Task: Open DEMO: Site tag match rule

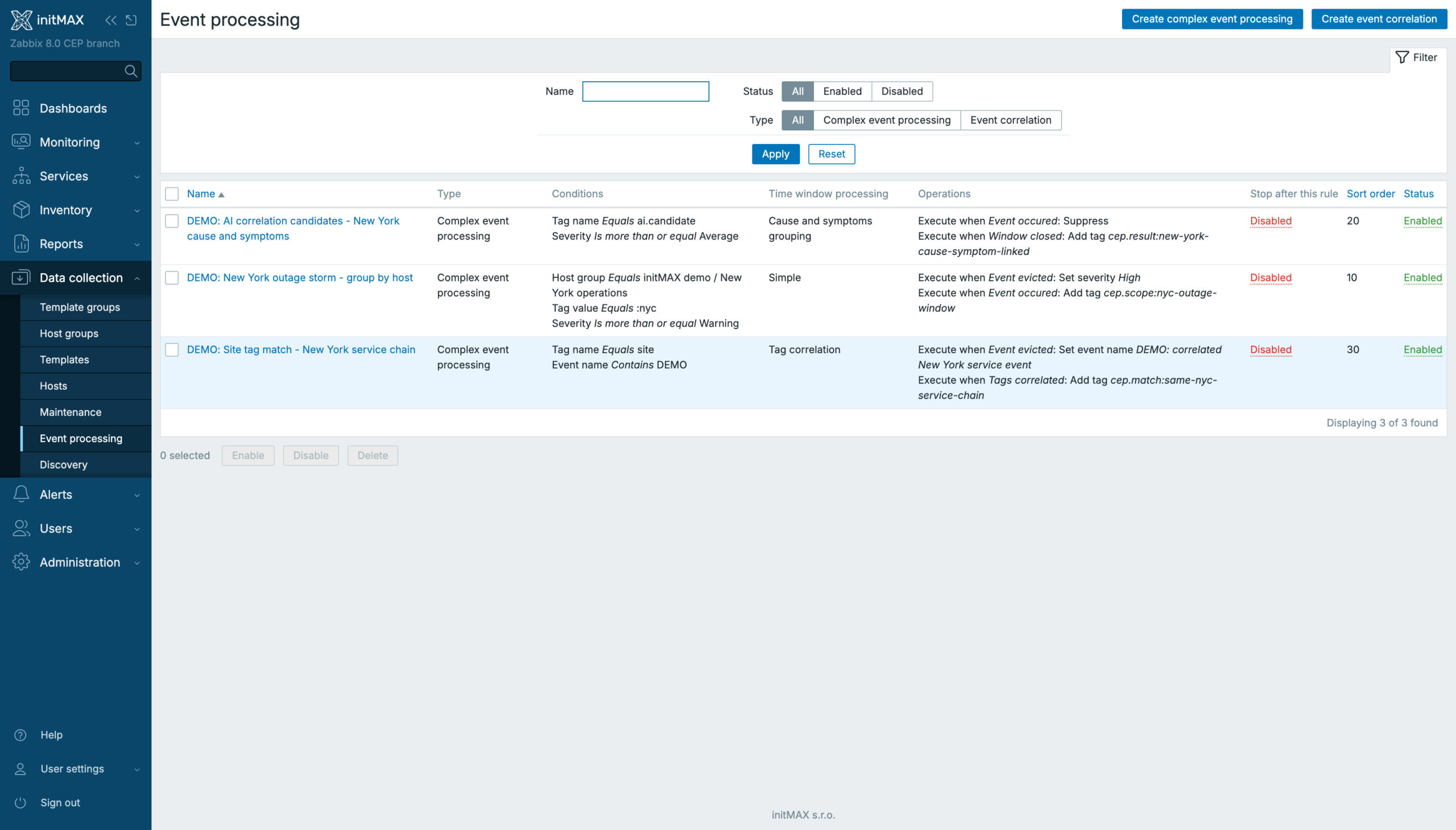Action: [301, 349]
